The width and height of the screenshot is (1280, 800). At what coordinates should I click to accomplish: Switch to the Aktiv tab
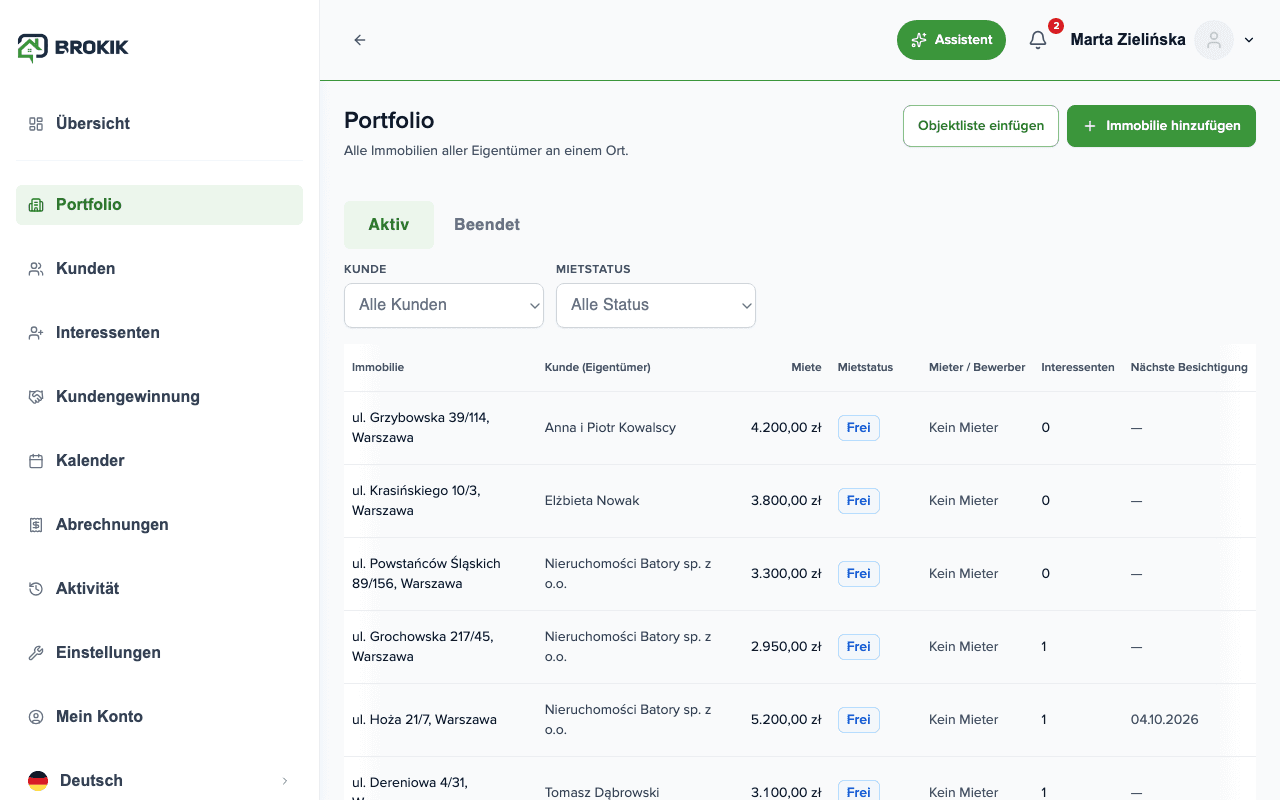coord(389,225)
